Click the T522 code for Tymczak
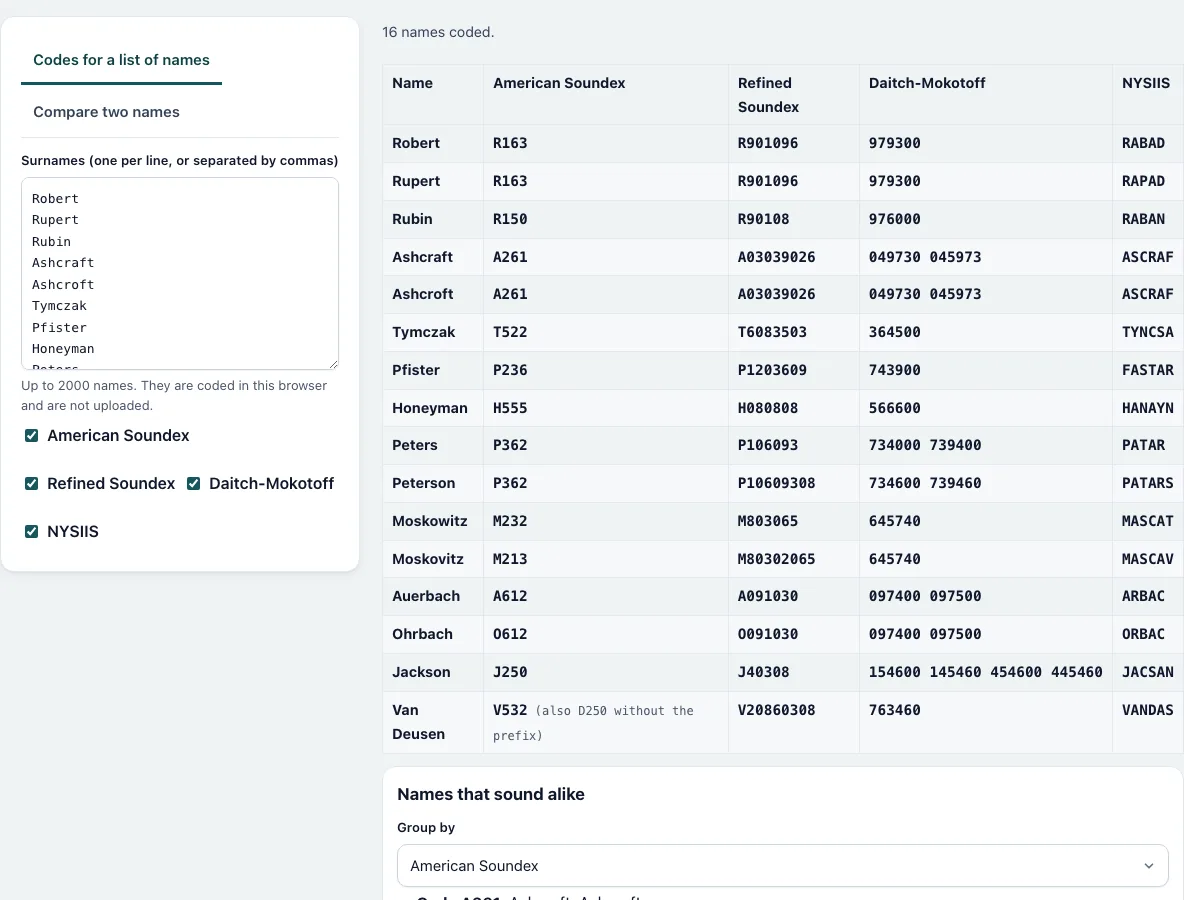 point(510,332)
